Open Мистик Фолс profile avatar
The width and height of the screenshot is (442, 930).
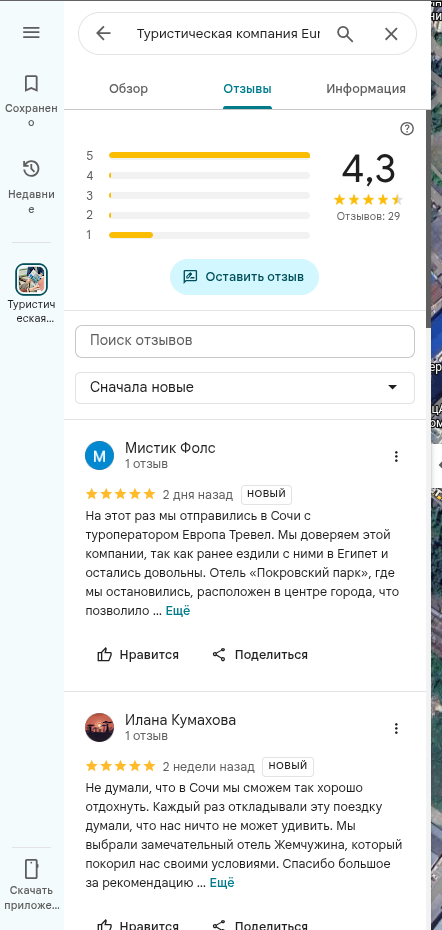click(100, 456)
